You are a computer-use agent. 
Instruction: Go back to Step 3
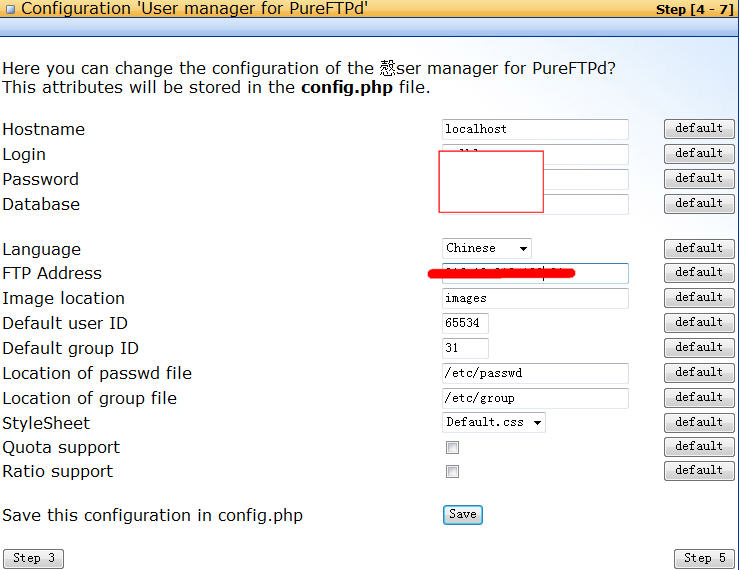click(x=34, y=558)
